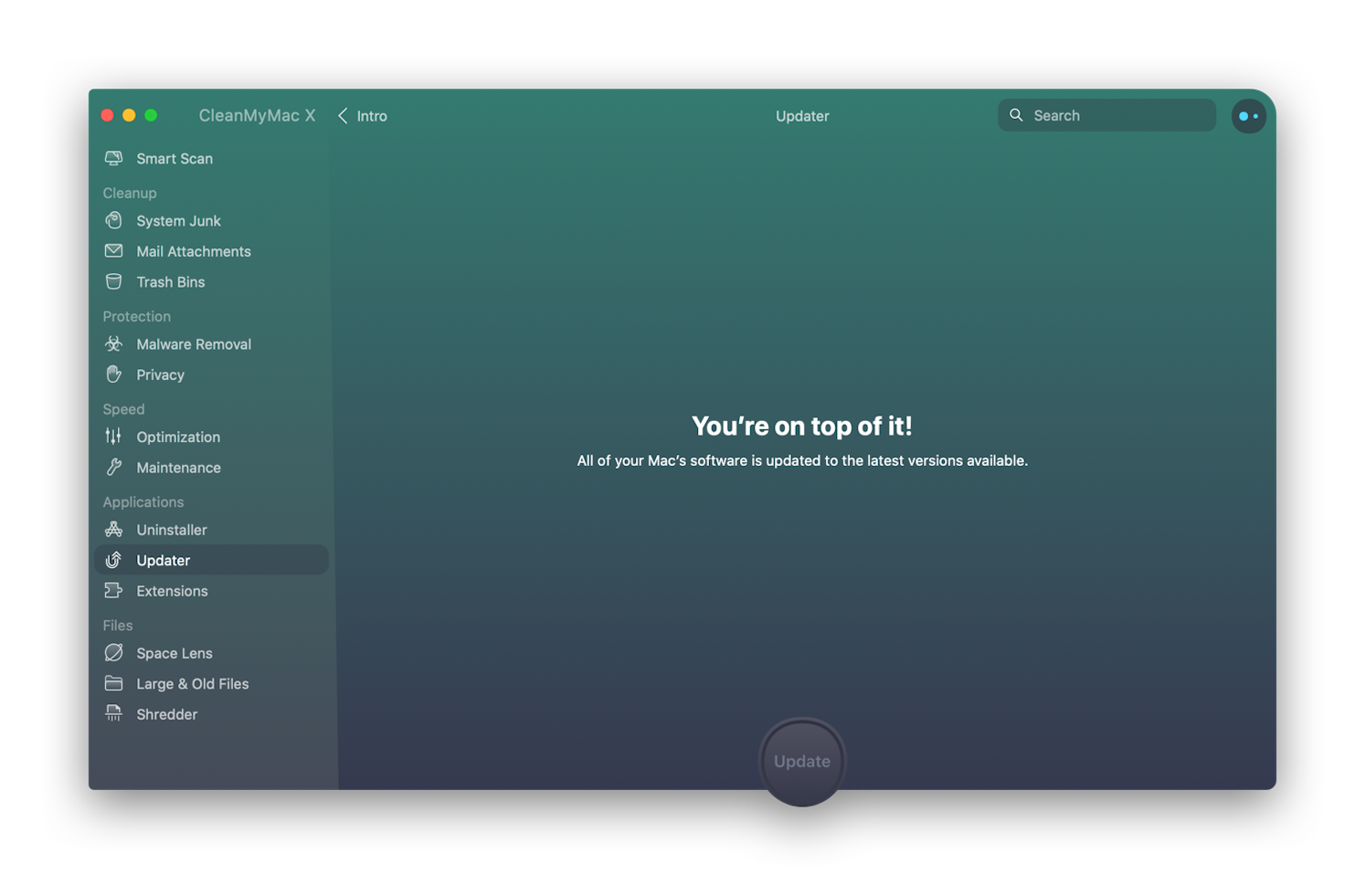Select the Smart Scan icon
The image size is (1365, 896).
coord(113,158)
